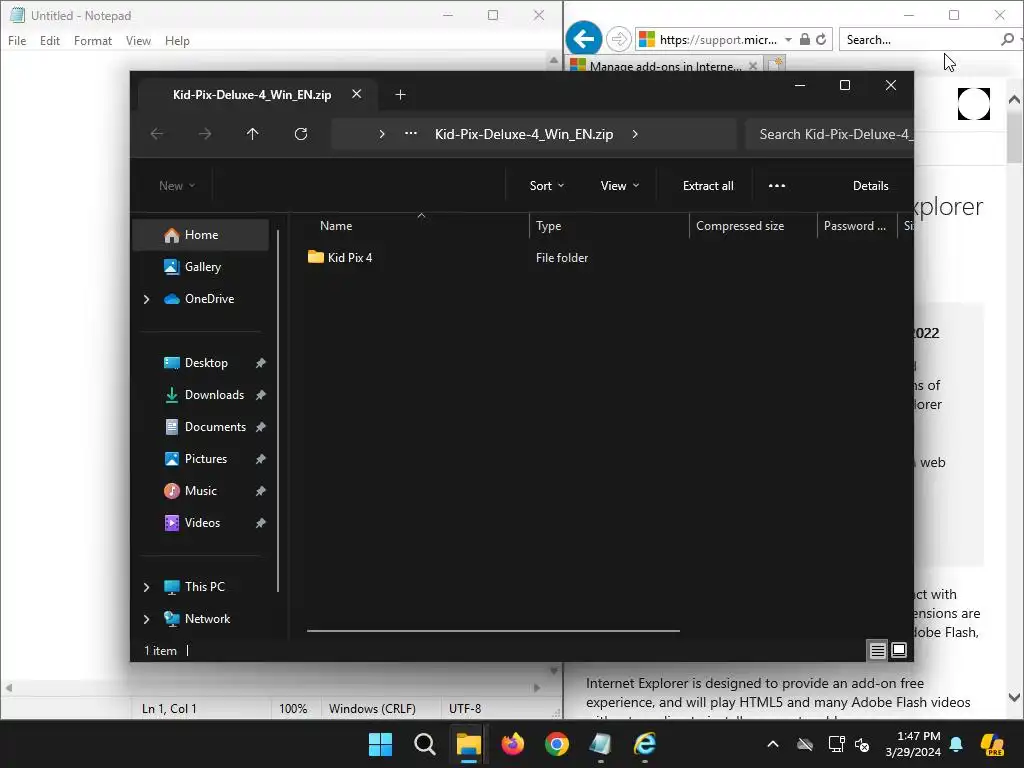Toggle the Details pane
Viewport: 1024px width, 768px height.
871,186
